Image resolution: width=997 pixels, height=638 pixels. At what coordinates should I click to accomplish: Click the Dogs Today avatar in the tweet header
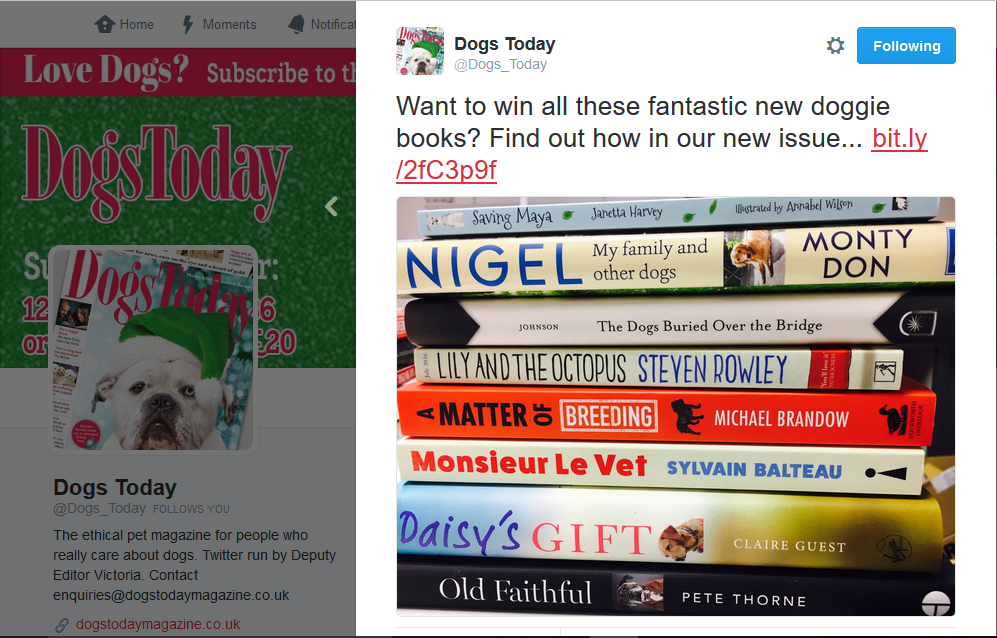(x=420, y=51)
